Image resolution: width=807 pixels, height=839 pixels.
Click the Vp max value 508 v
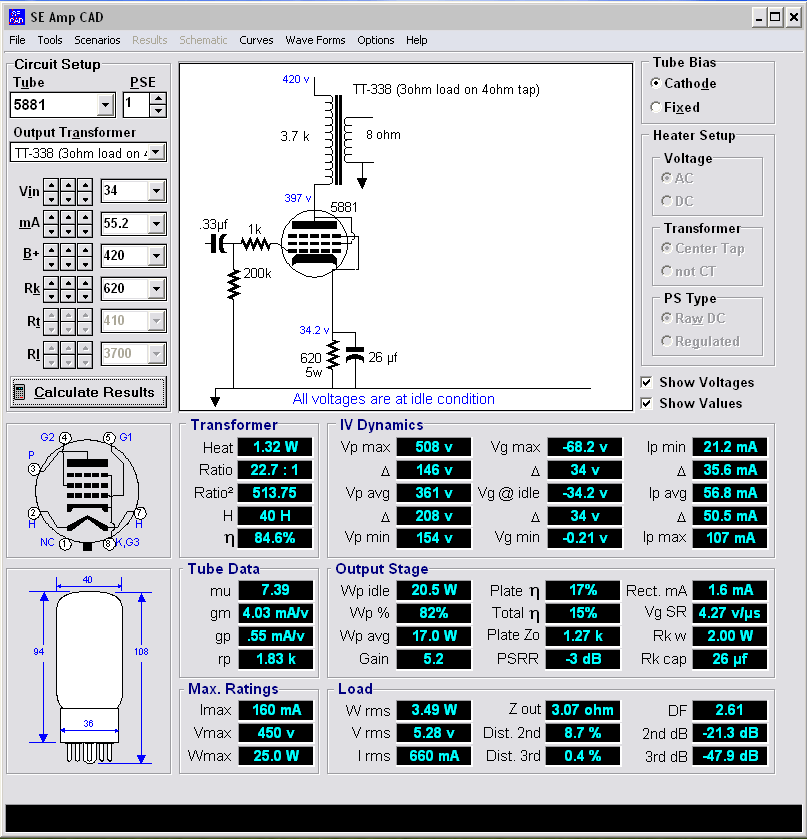(434, 447)
